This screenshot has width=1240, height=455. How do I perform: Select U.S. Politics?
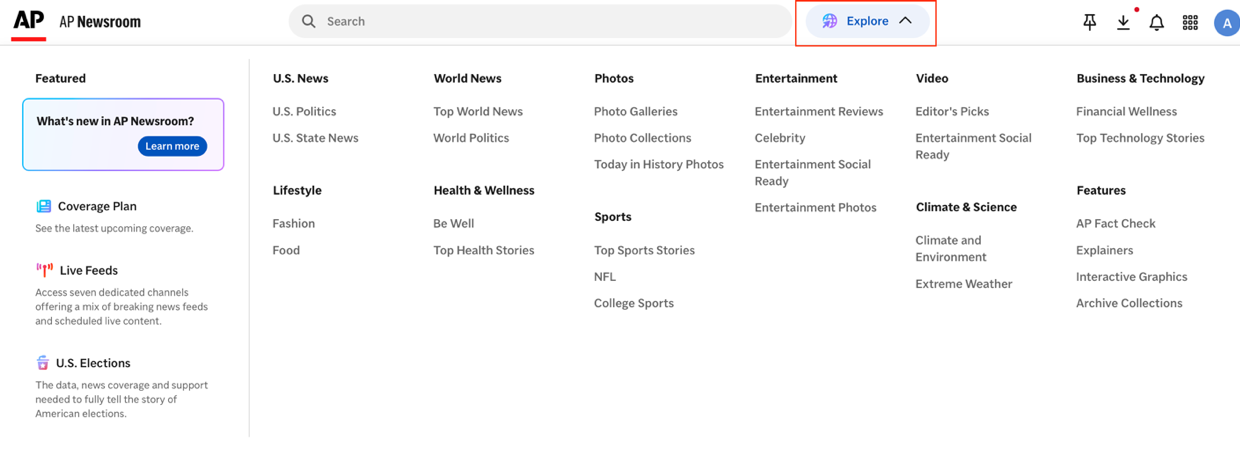point(304,111)
